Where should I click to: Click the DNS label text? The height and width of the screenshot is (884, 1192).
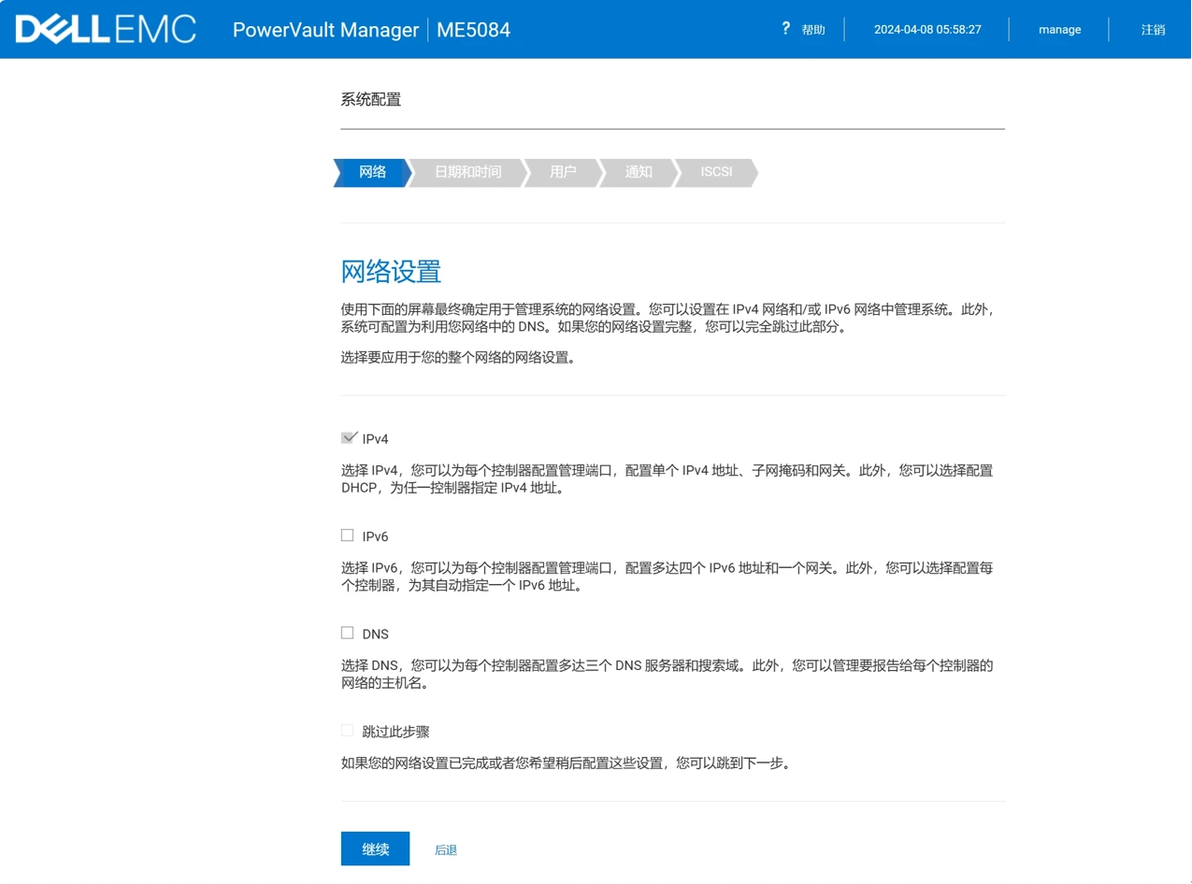[x=376, y=634]
